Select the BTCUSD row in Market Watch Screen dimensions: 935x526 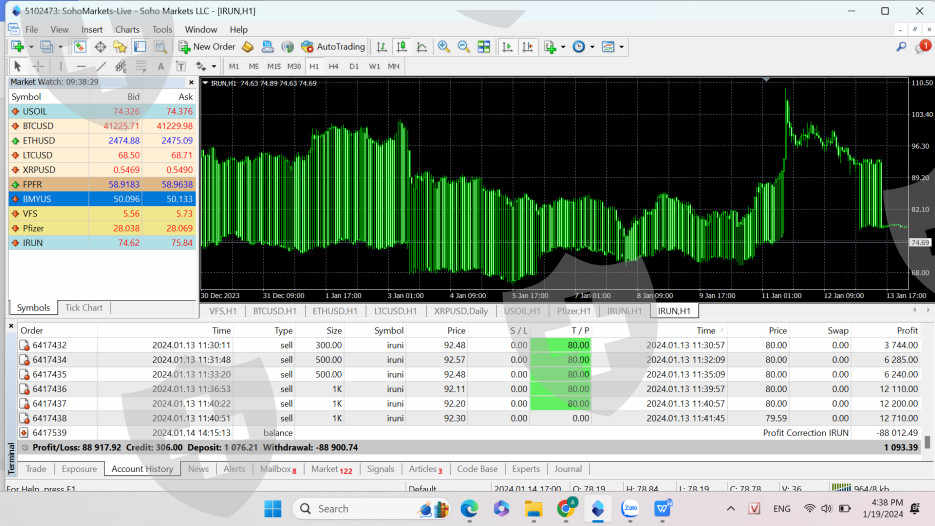(x=39, y=126)
